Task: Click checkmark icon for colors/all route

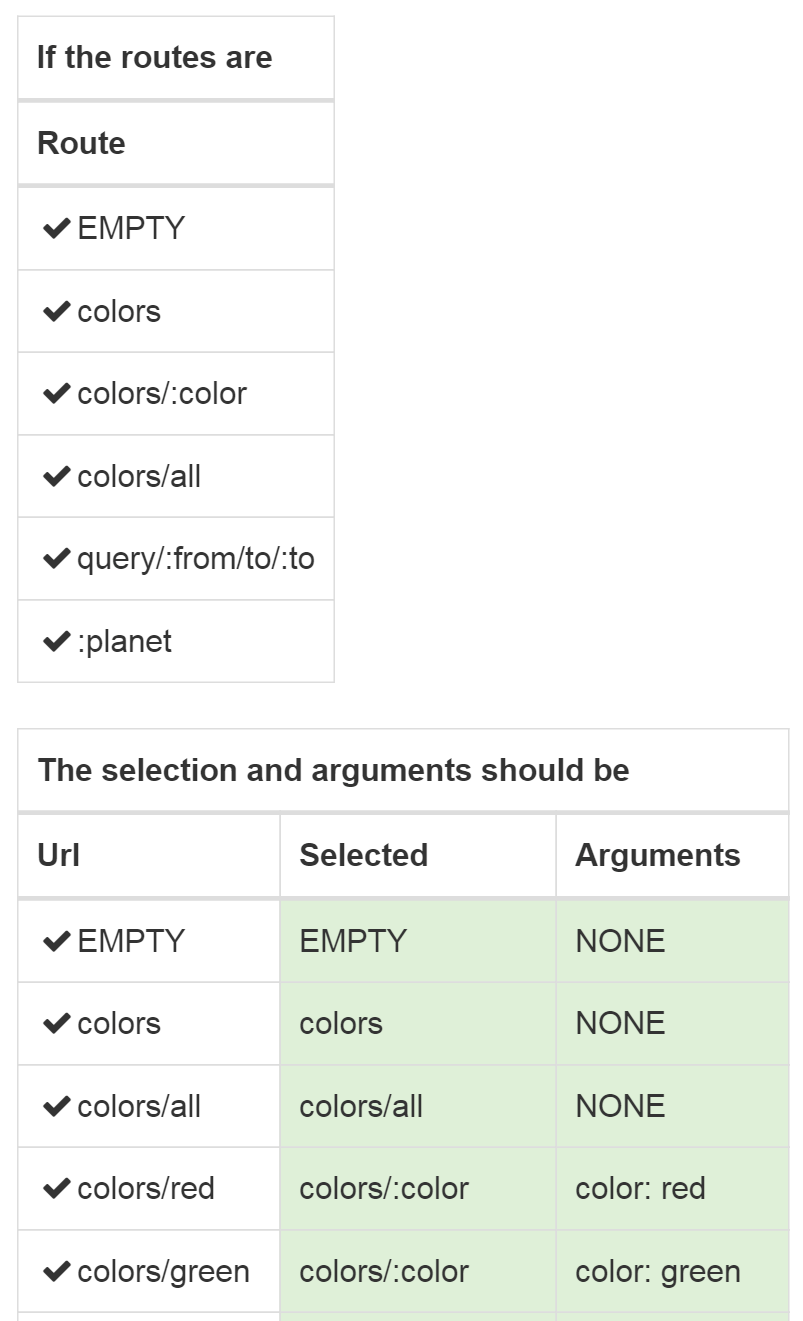Action: tap(56, 477)
